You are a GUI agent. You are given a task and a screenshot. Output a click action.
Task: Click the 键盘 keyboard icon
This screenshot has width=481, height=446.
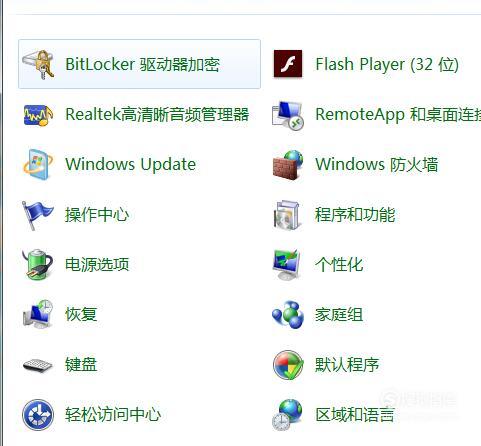(38, 365)
